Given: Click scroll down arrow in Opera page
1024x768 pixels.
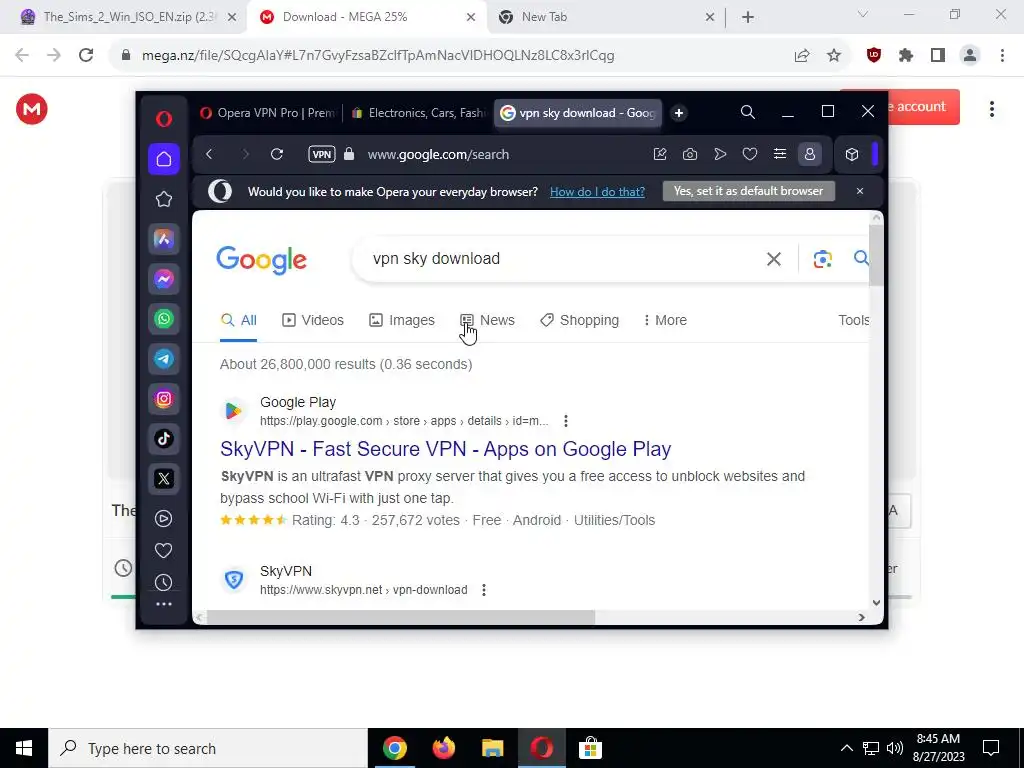Looking at the screenshot, I should pos(876,603).
